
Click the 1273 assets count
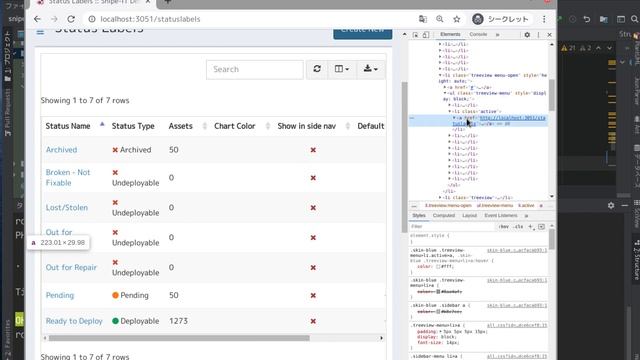point(178,321)
